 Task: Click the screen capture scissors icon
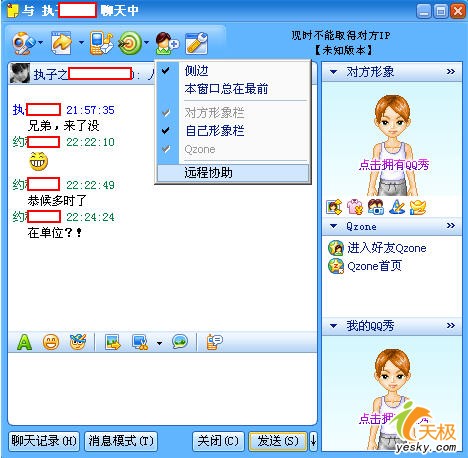click(x=140, y=342)
